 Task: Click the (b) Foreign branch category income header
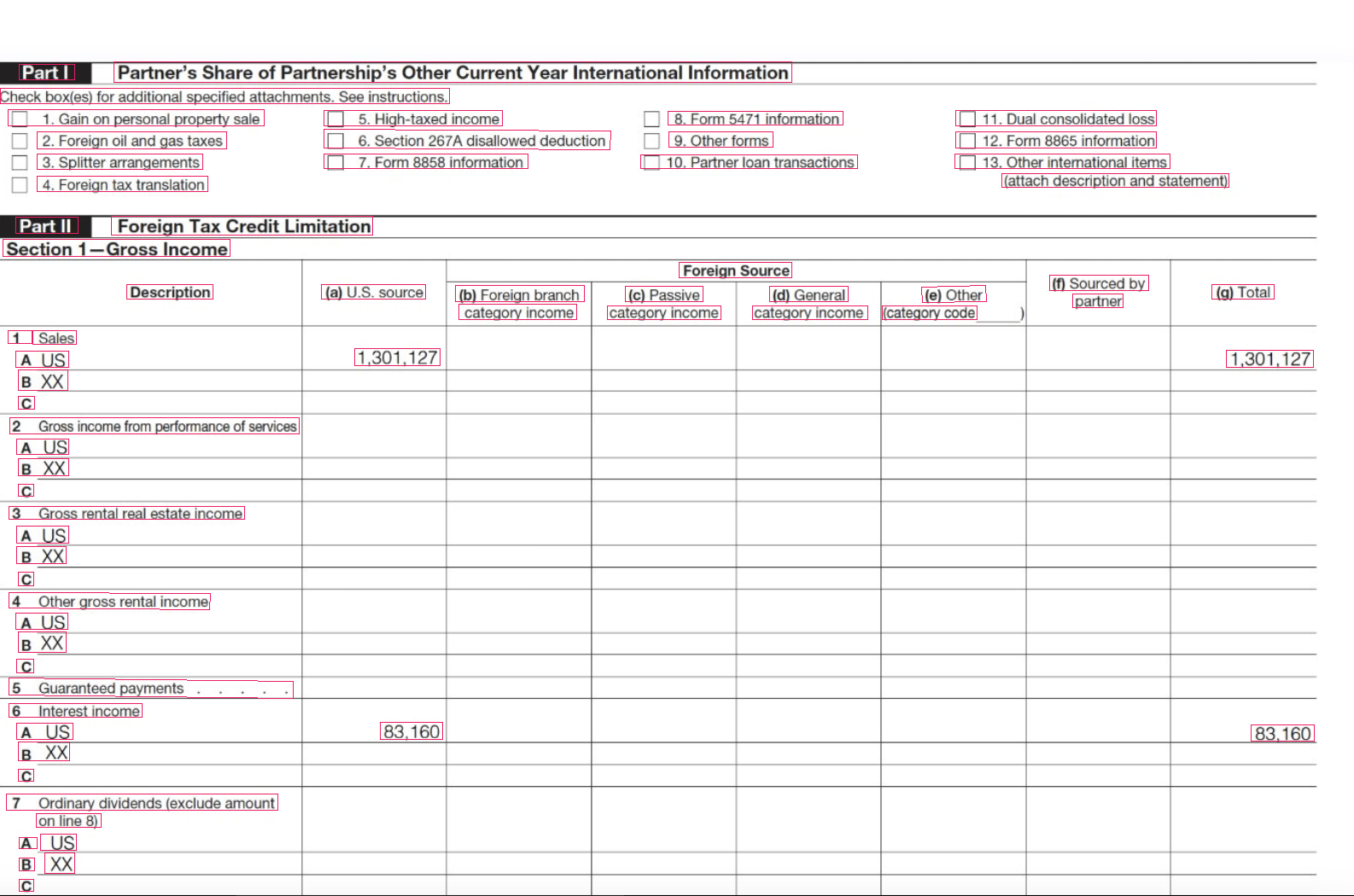pos(519,304)
